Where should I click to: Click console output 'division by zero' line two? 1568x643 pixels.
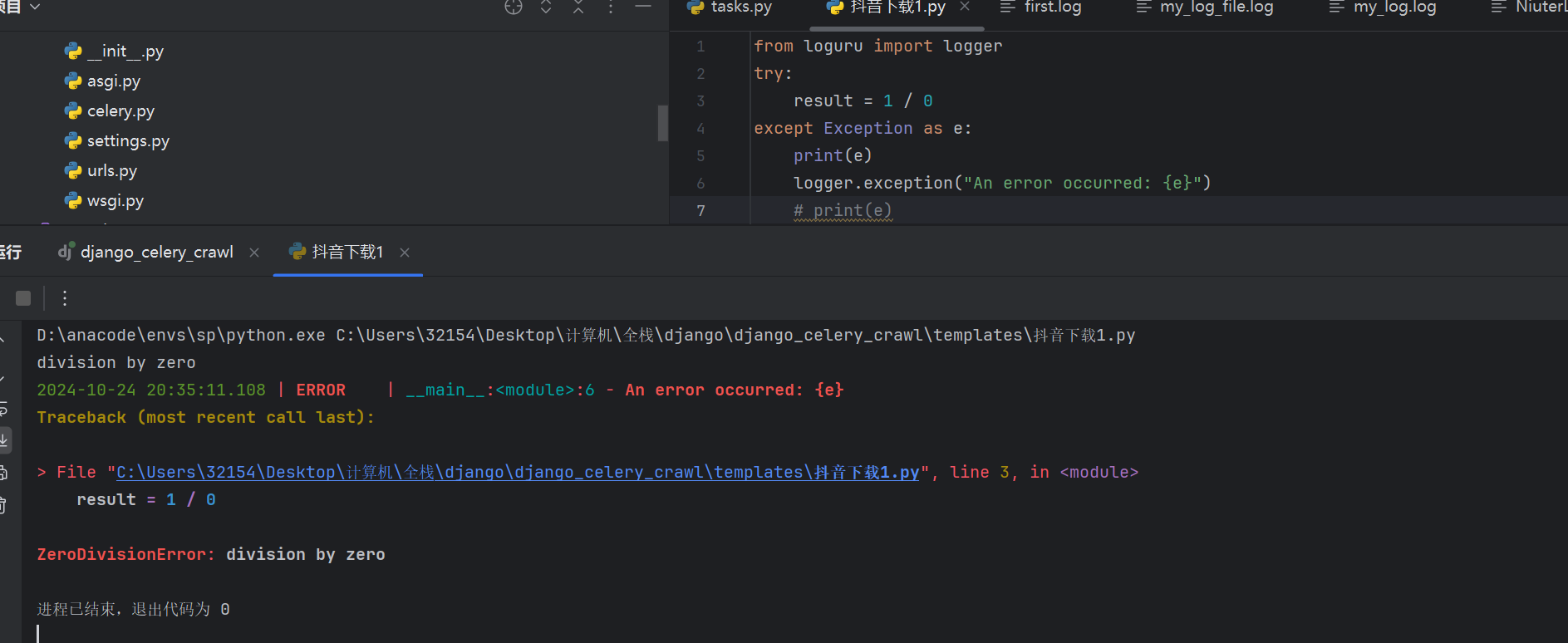116,363
